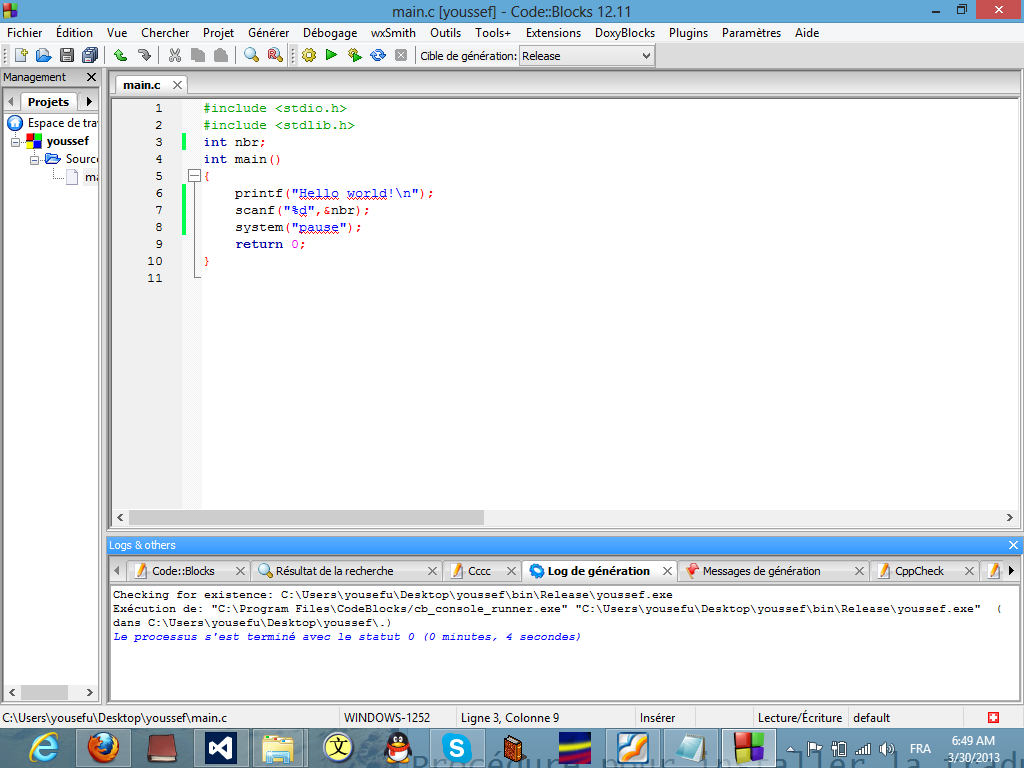Open the Paramètres menu
This screenshot has width=1024, height=768.
point(751,33)
